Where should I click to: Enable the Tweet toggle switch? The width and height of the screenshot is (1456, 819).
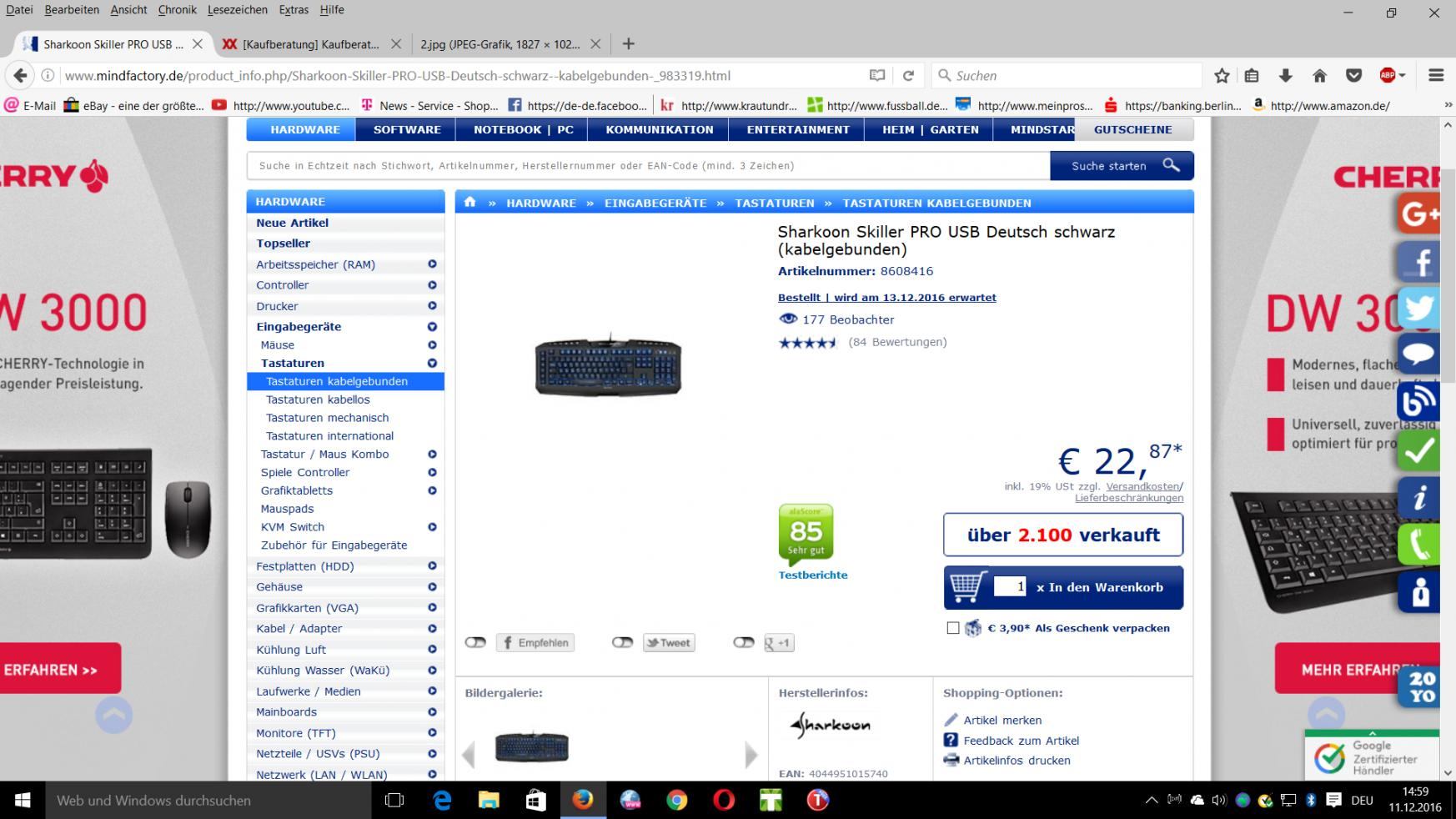pos(622,642)
